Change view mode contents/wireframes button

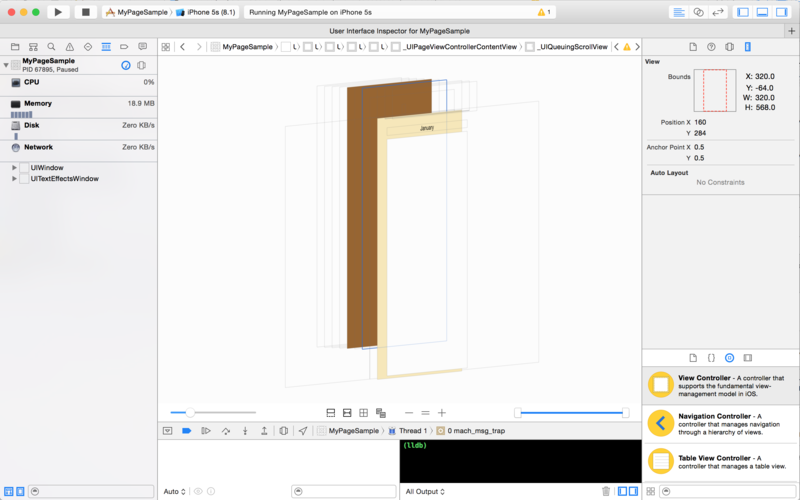tap(381, 413)
